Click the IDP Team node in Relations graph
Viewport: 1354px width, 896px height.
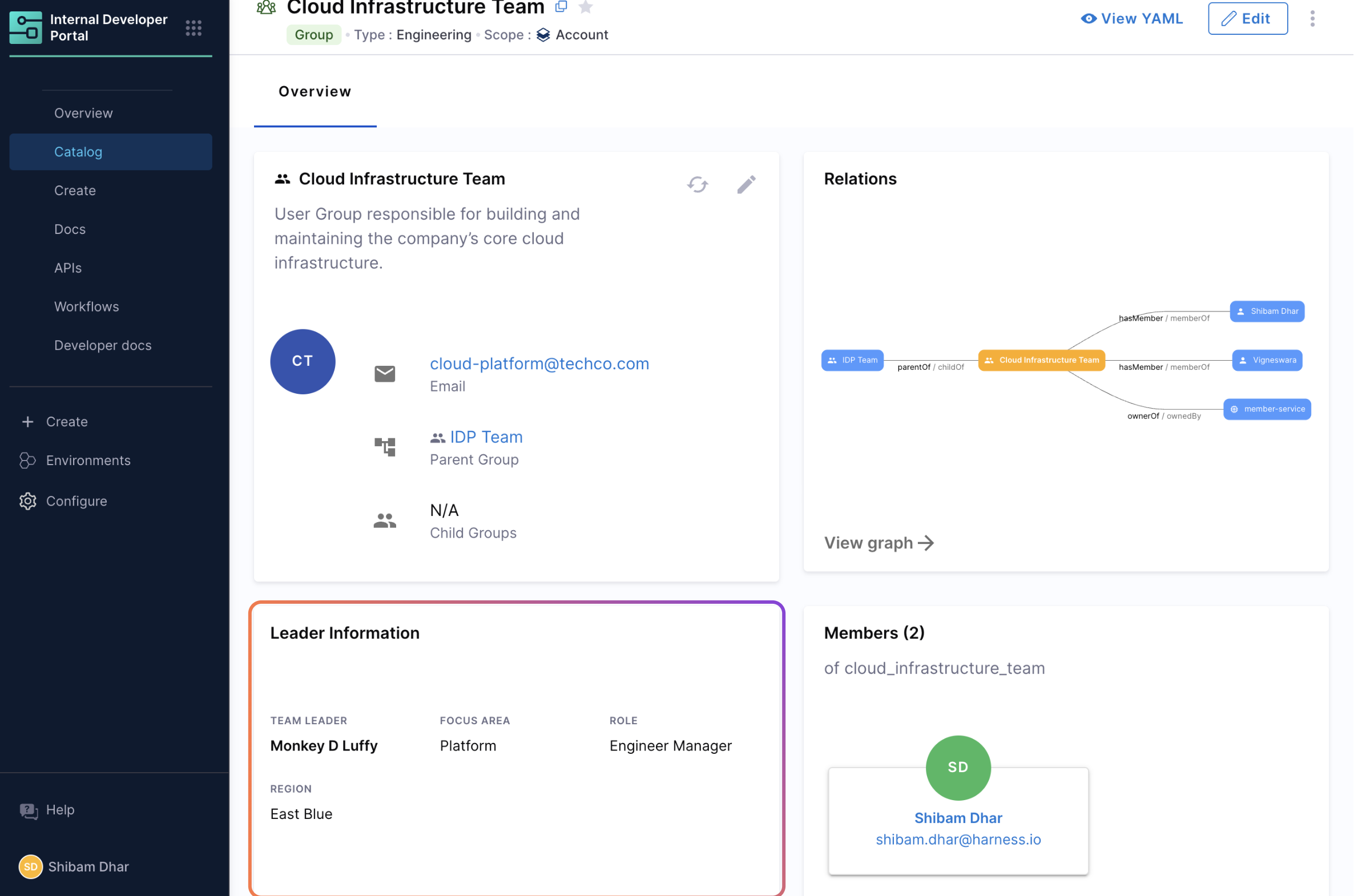pyautogui.click(x=852, y=361)
